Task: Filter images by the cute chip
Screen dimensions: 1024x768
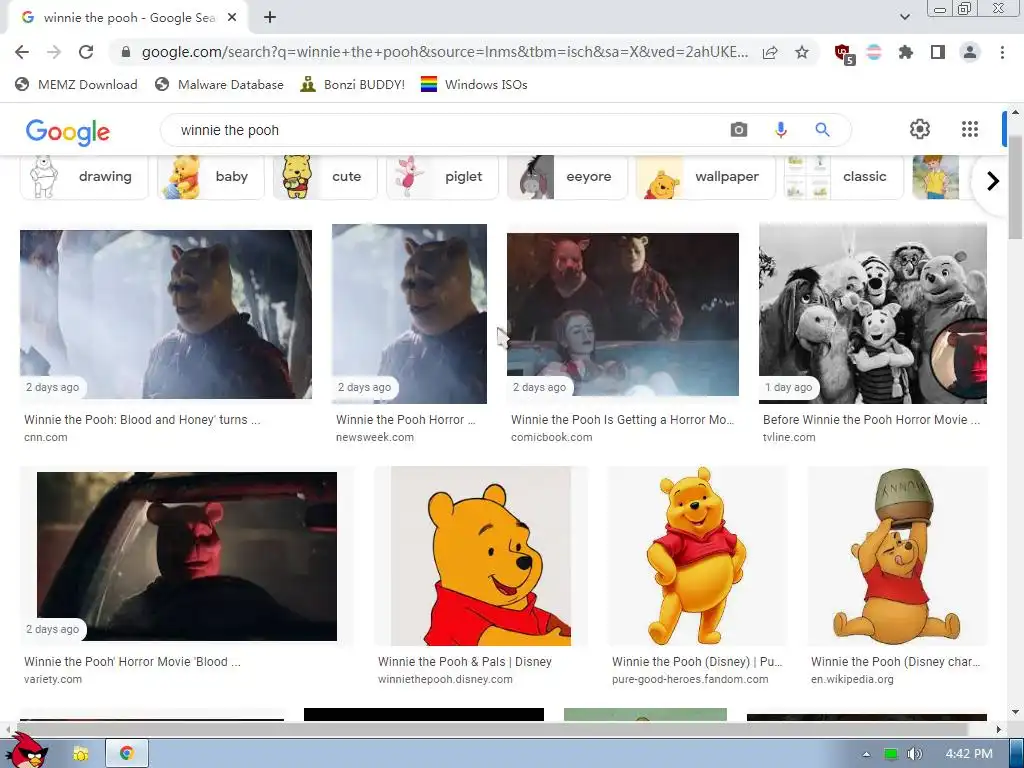Action: (x=325, y=177)
